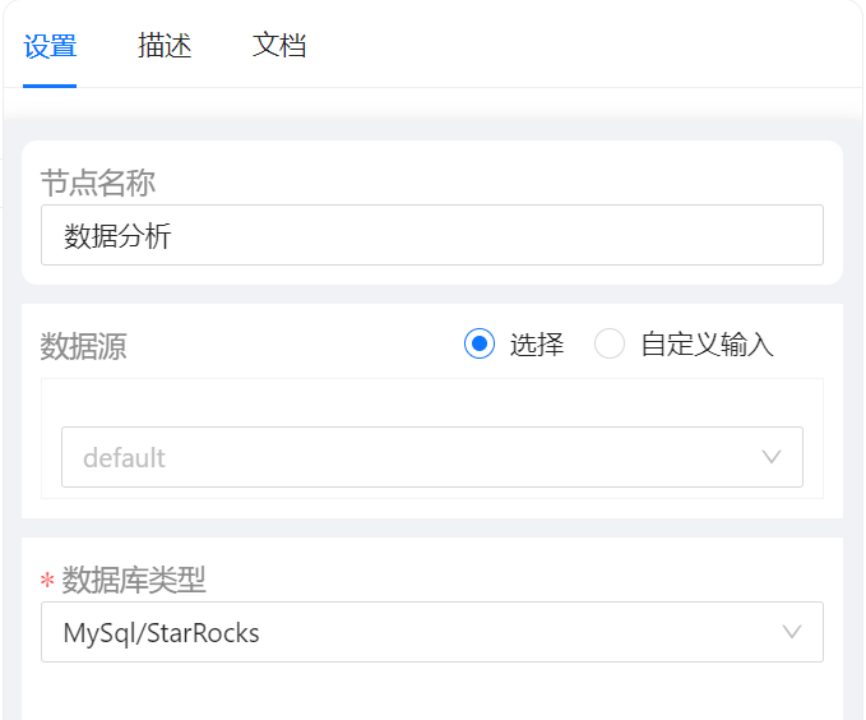Screen dimensions: 866x720
Task: Expand the default dropdown via its chevron
Action: tap(771, 457)
